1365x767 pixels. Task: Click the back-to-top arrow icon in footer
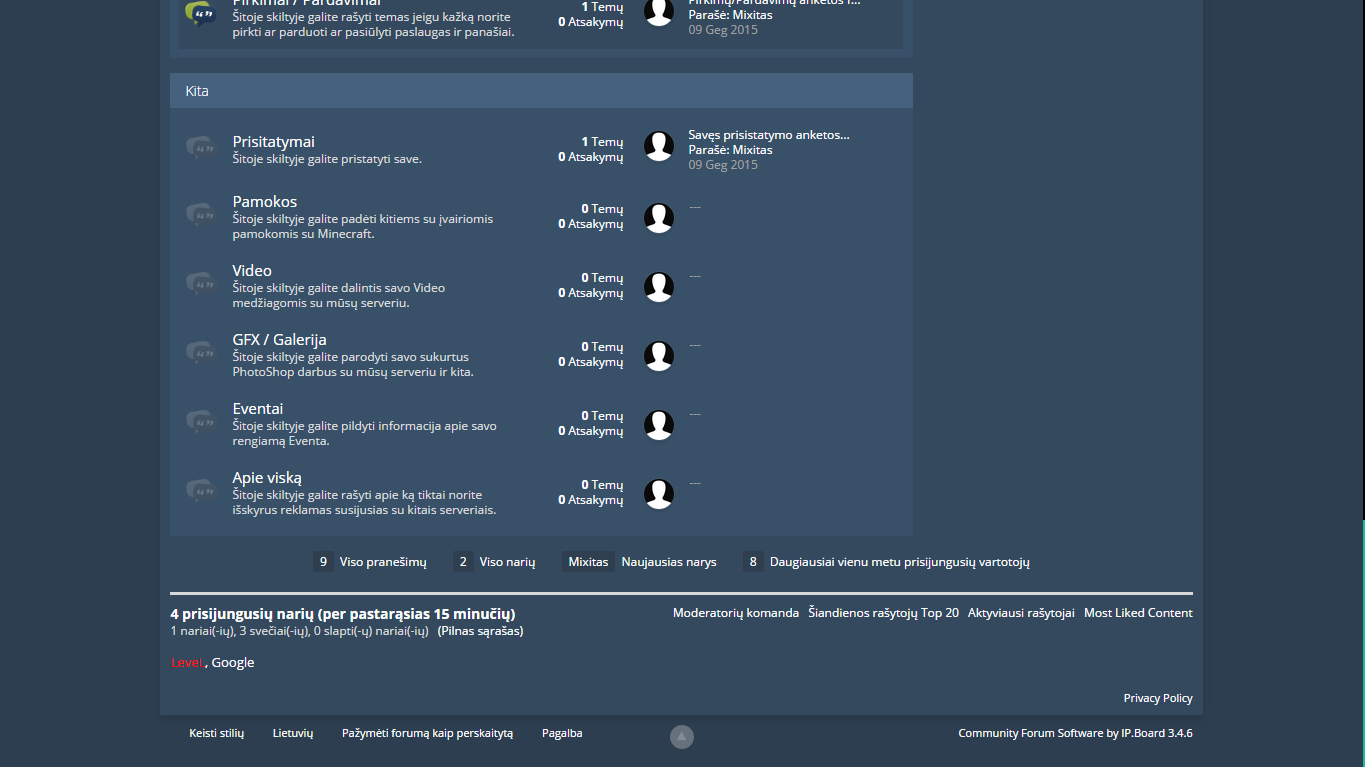[x=682, y=737]
